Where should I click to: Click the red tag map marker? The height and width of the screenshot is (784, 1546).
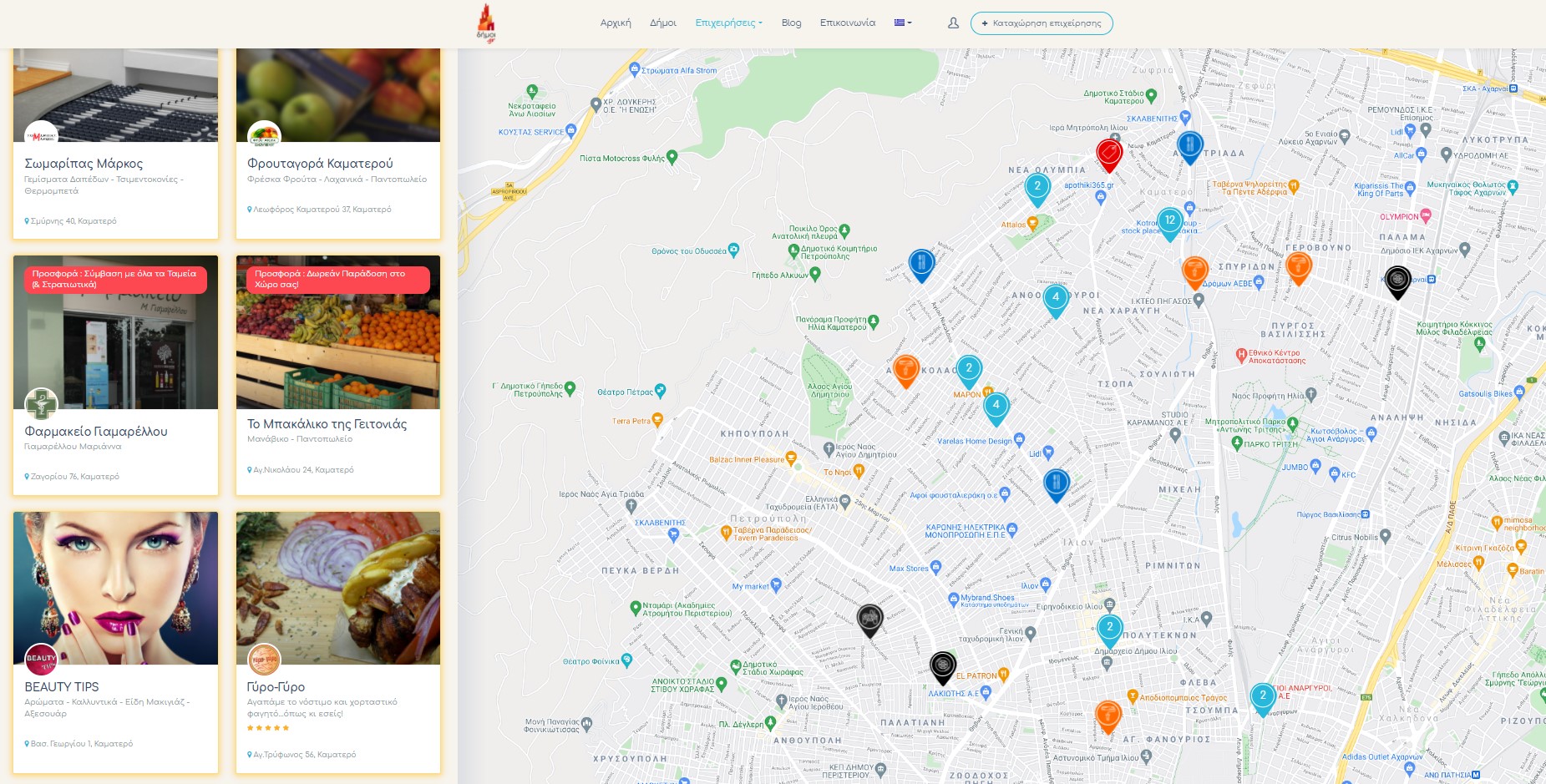tap(1108, 155)
